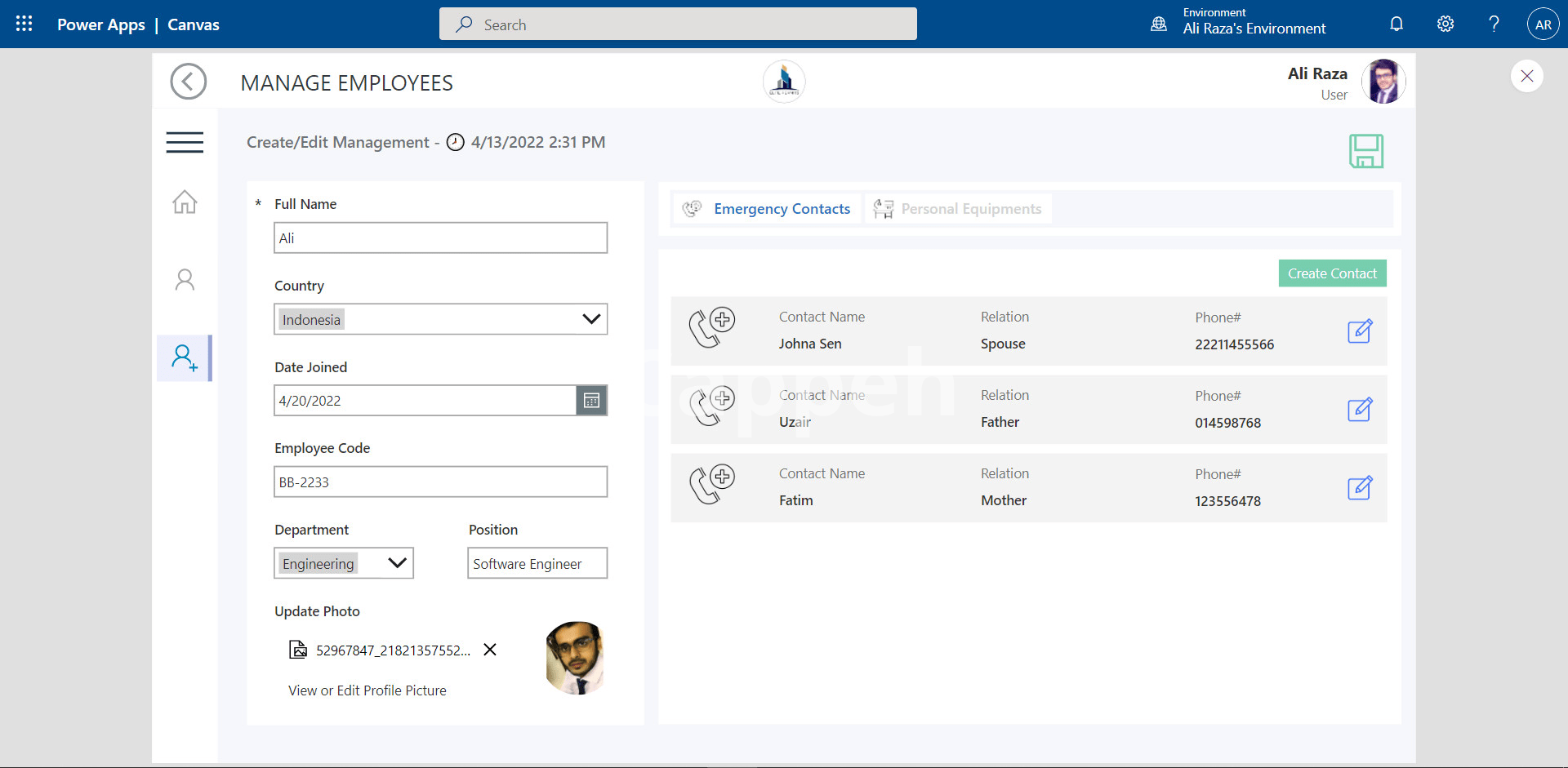Select the add employee sidebar icon
This screenshot has height=768, width=1568.
185,358
